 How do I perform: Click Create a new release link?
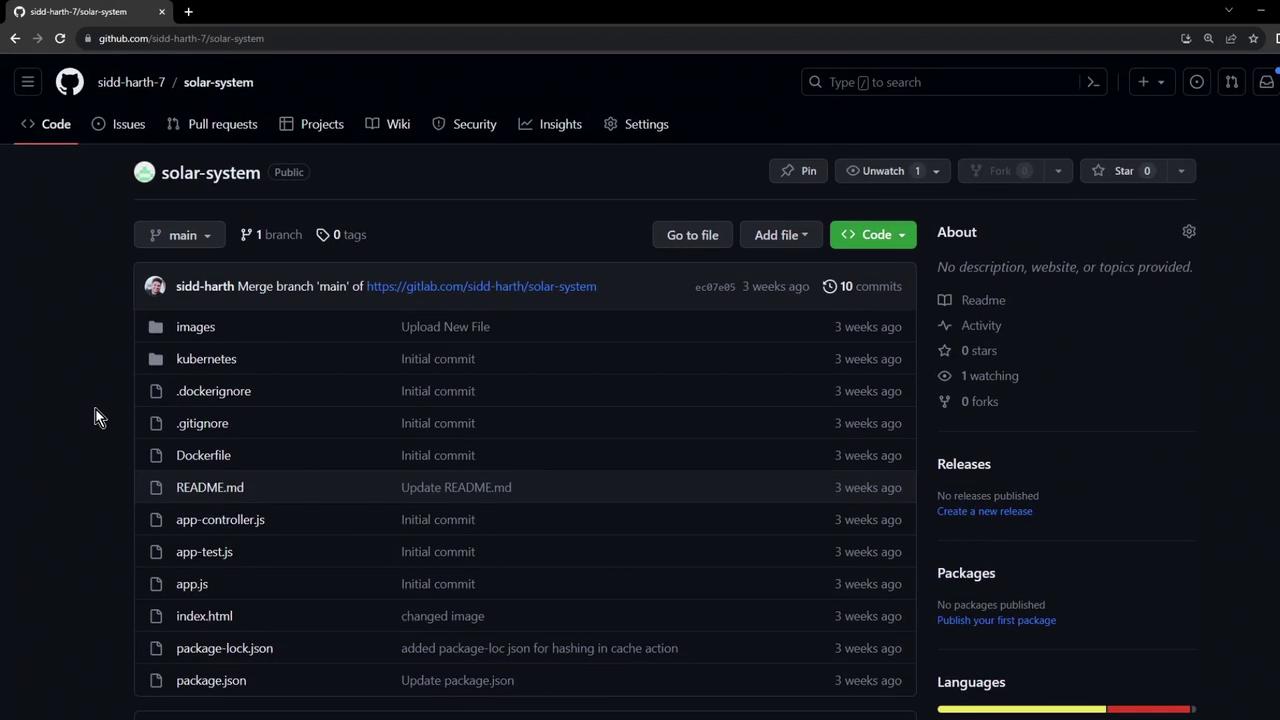coord(985,511)
